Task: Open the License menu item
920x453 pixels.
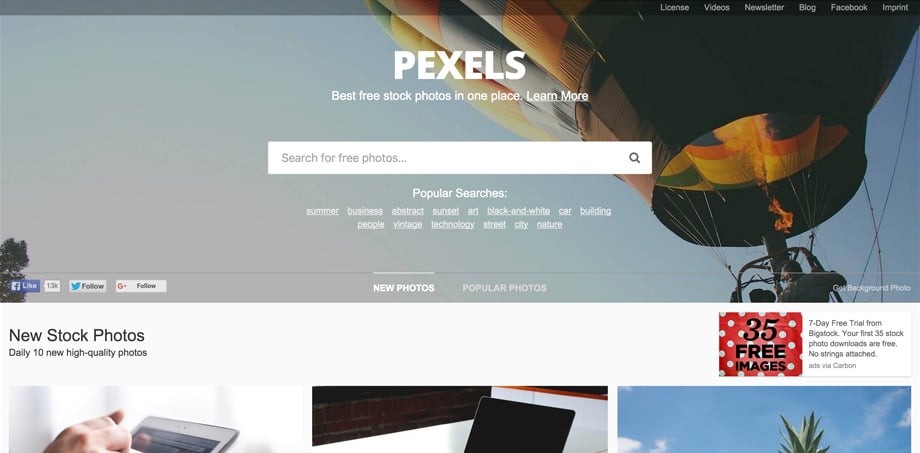Action: click(x=675, y=8)
